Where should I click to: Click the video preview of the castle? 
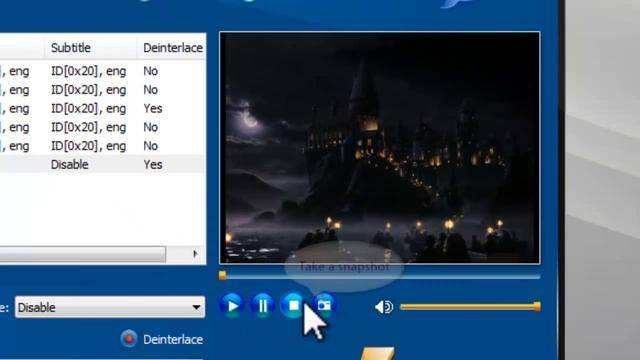click(380, 148)
